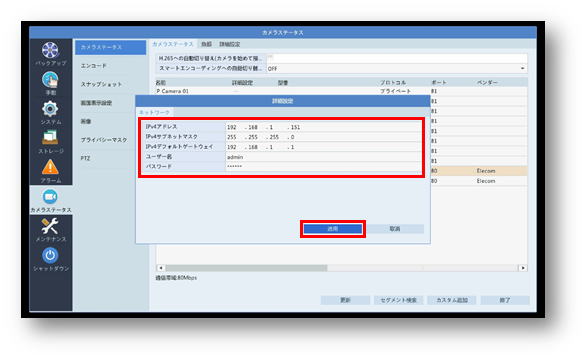
Task: Switch to the Network tab in dialog
Action: [x=154, y=112]
